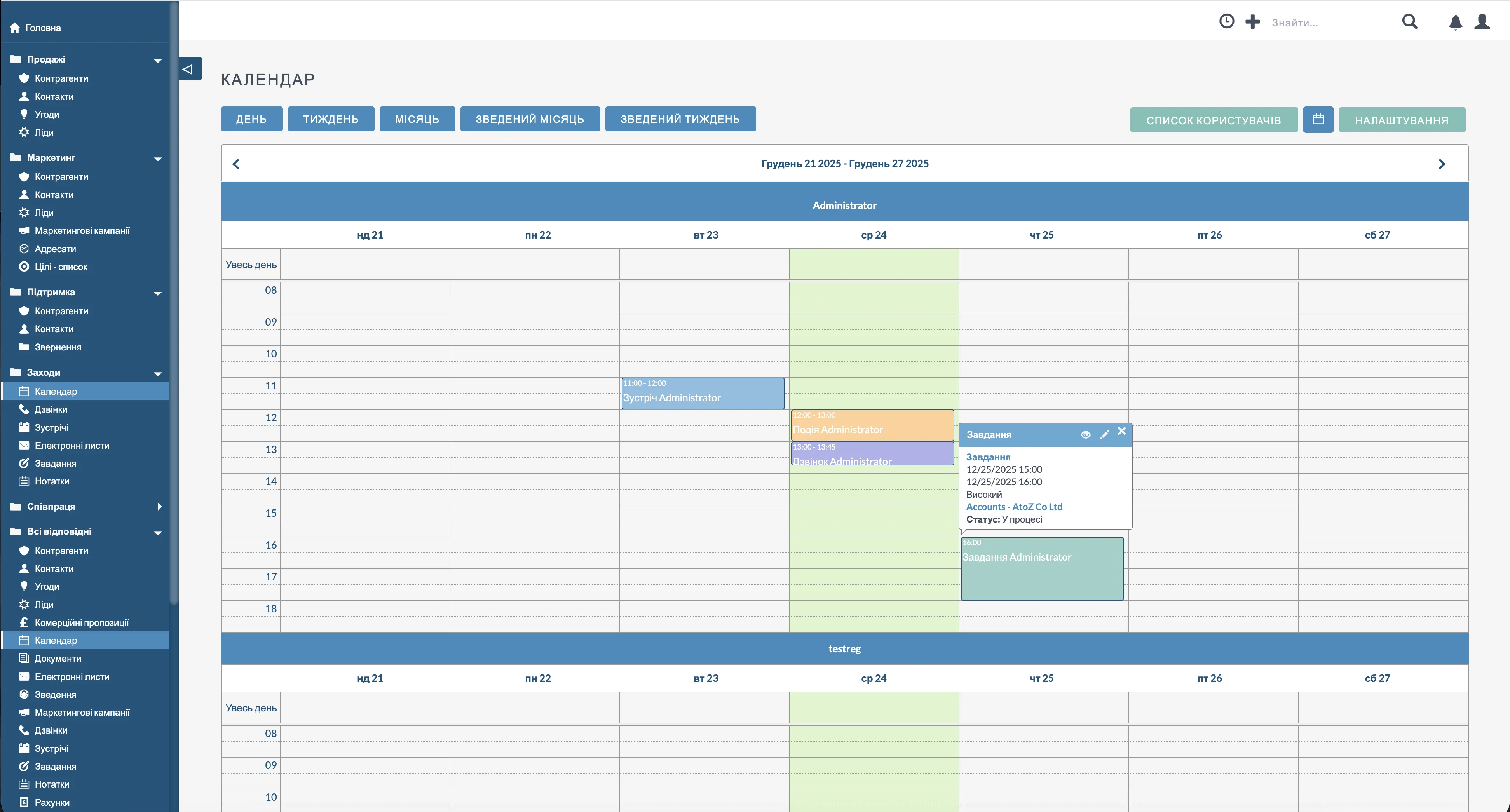This screenshot has width=1510, height=812.
Task: Open the user profile icon
Action: click(1482, 22)
